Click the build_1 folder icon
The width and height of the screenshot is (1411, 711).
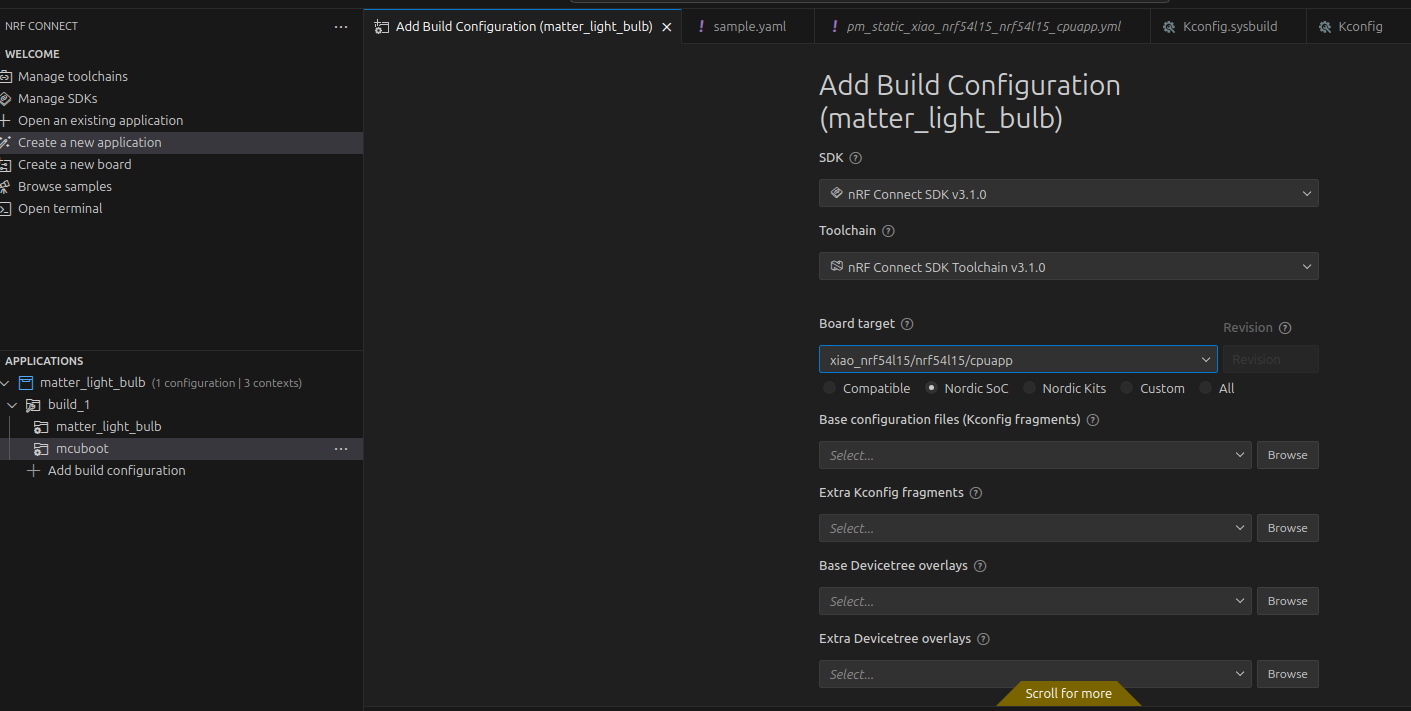33,405
